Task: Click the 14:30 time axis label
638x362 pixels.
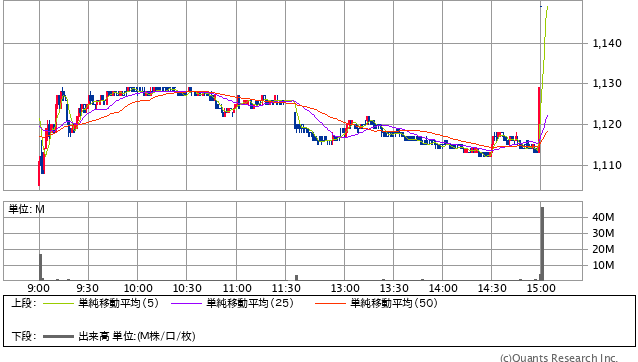Action: (492, 288)
